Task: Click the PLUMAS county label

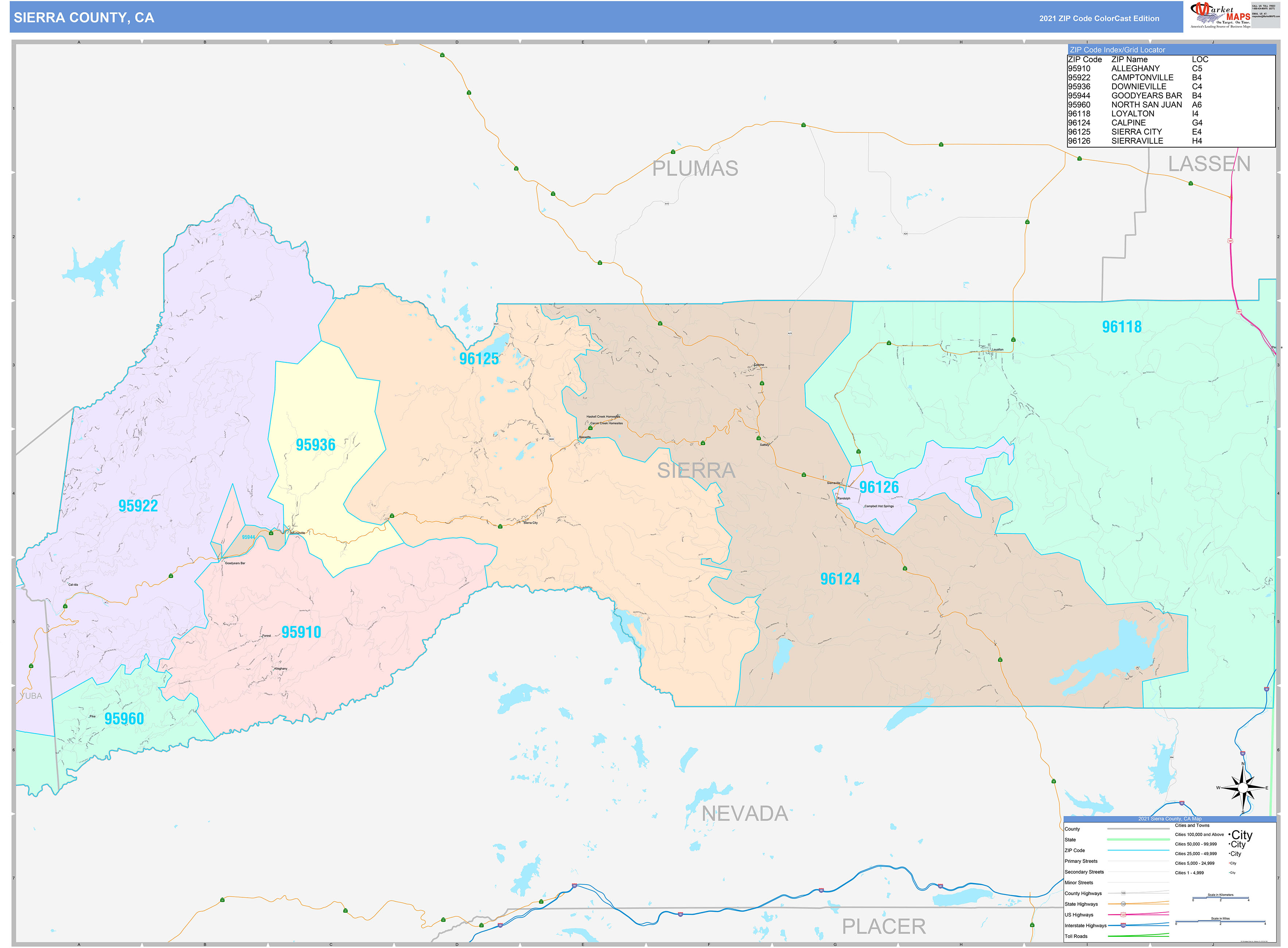Action: pos(695,169)
